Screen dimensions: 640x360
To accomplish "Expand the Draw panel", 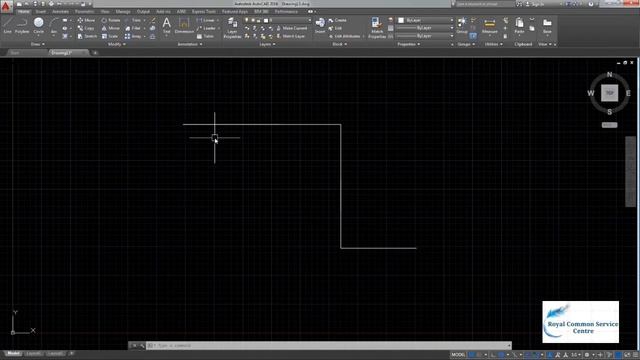I will click(x=38, y=44).
